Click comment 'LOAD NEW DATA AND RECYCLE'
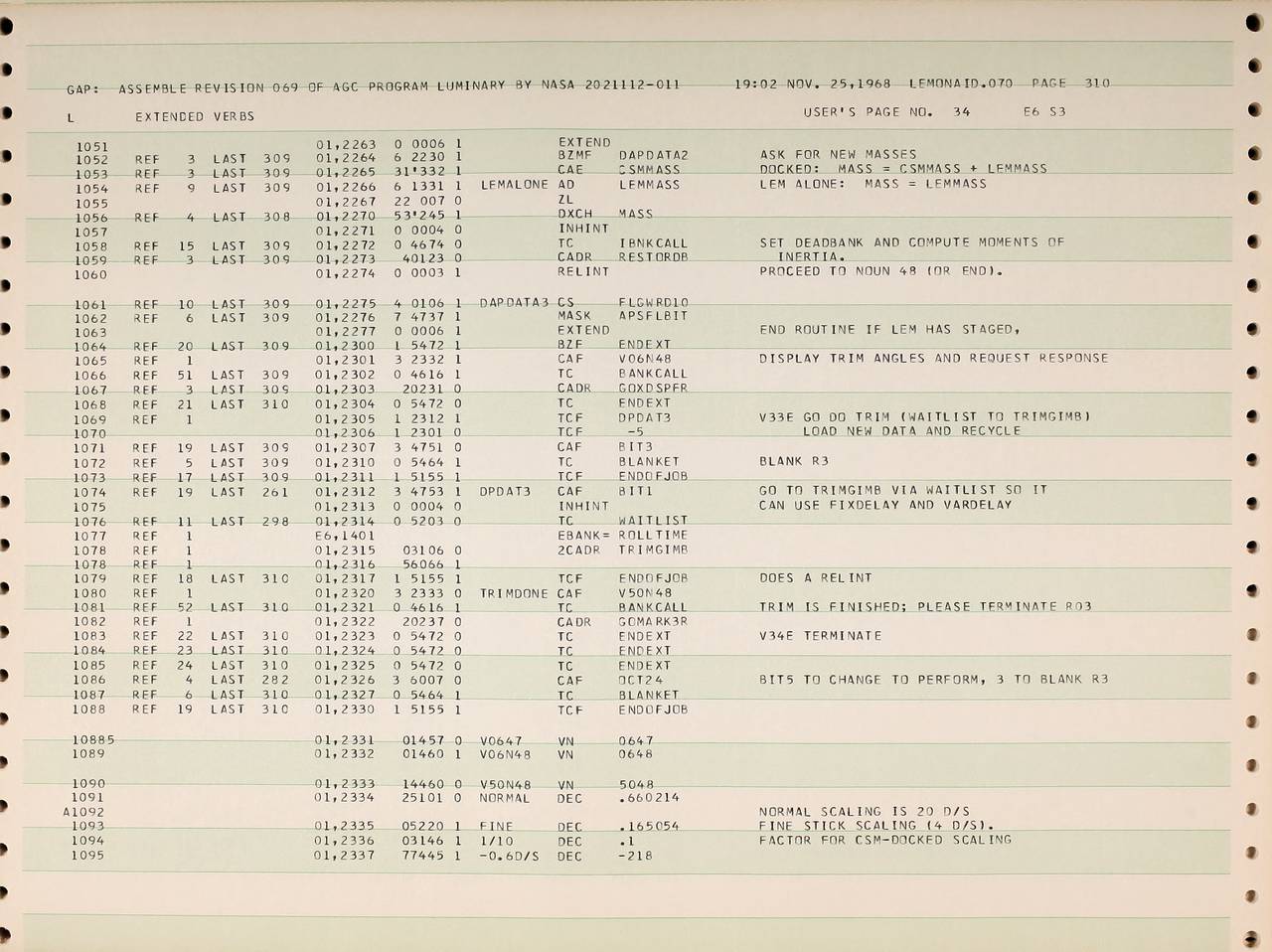This screenshot has width=1272, height=952. coord(911,431)
